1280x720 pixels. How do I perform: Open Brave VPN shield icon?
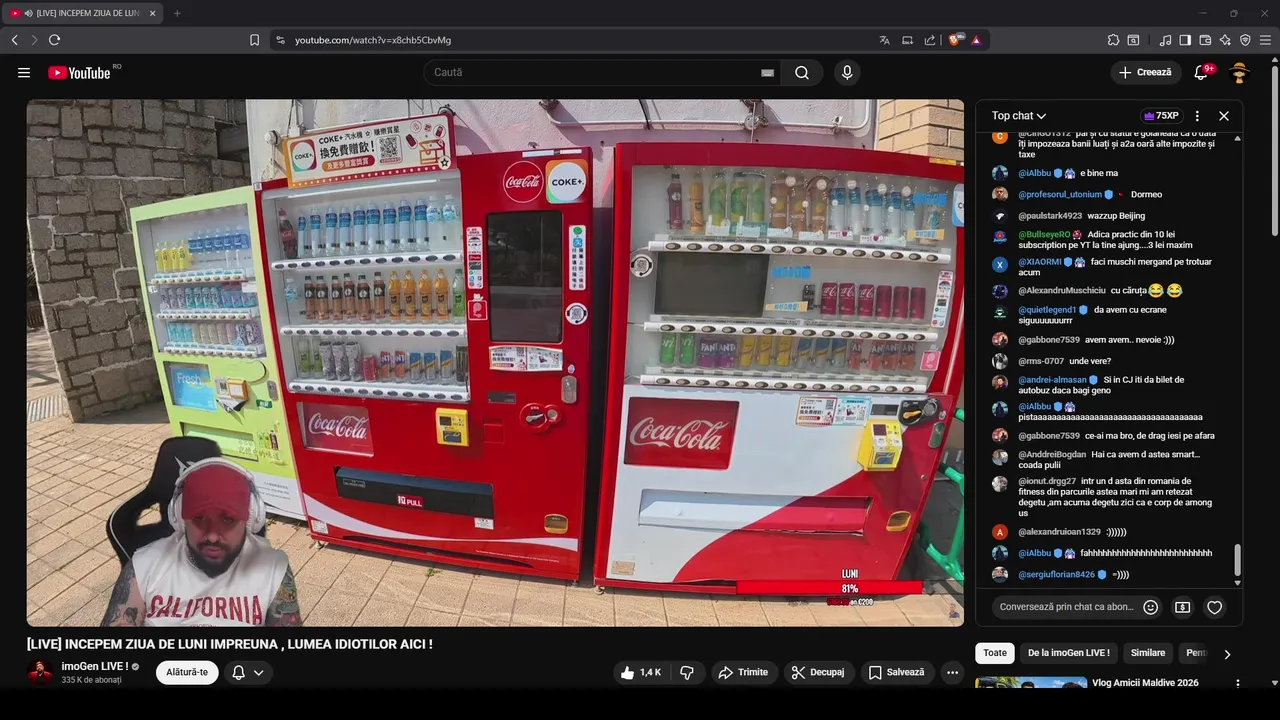[1245, 40]
